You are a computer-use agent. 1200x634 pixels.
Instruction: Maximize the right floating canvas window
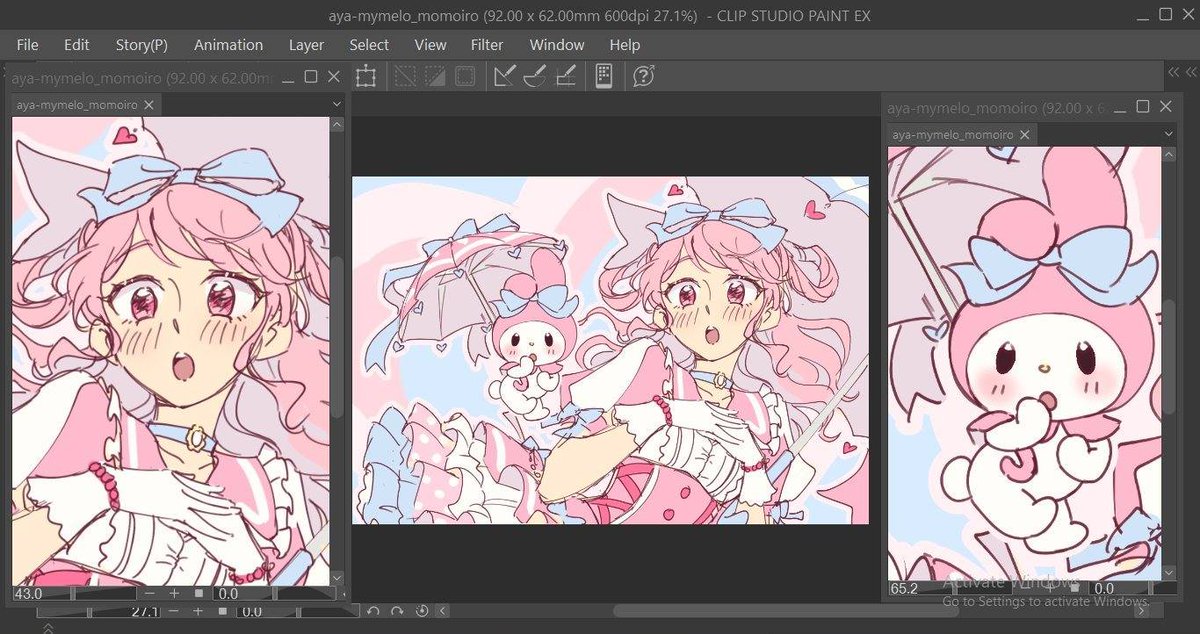point(1143,107)
